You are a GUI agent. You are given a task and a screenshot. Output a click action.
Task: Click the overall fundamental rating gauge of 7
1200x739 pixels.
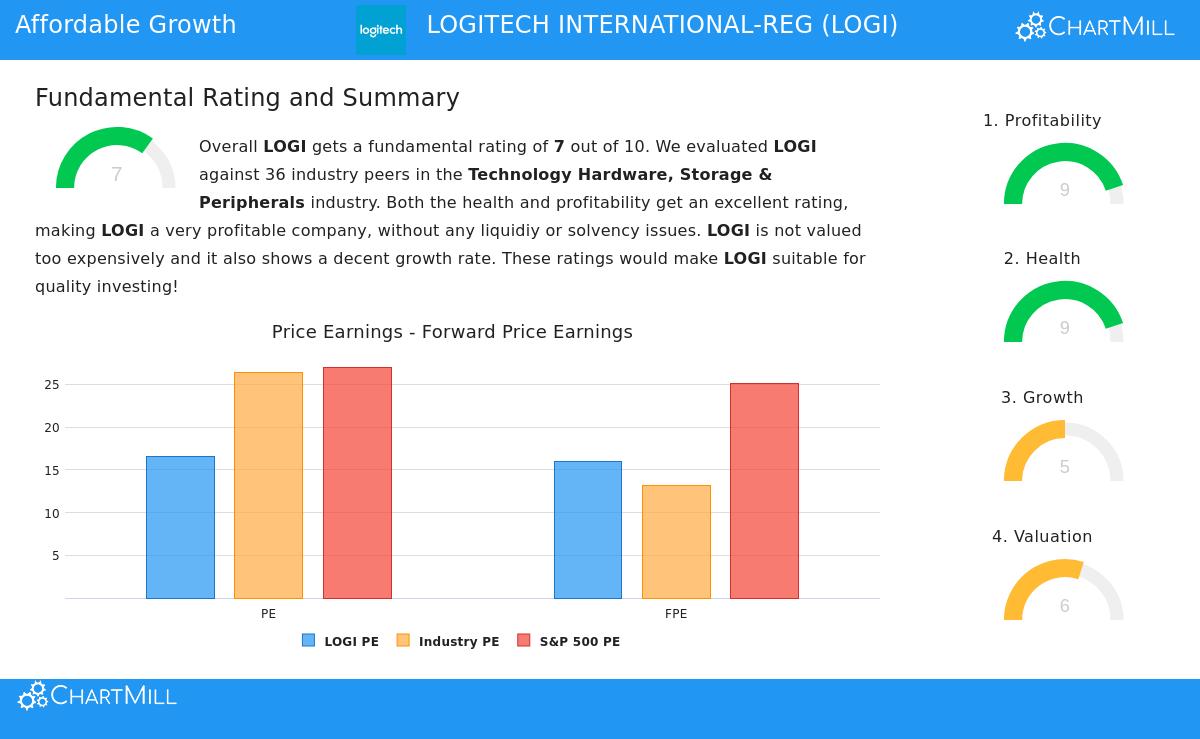[x=116, y=160]
